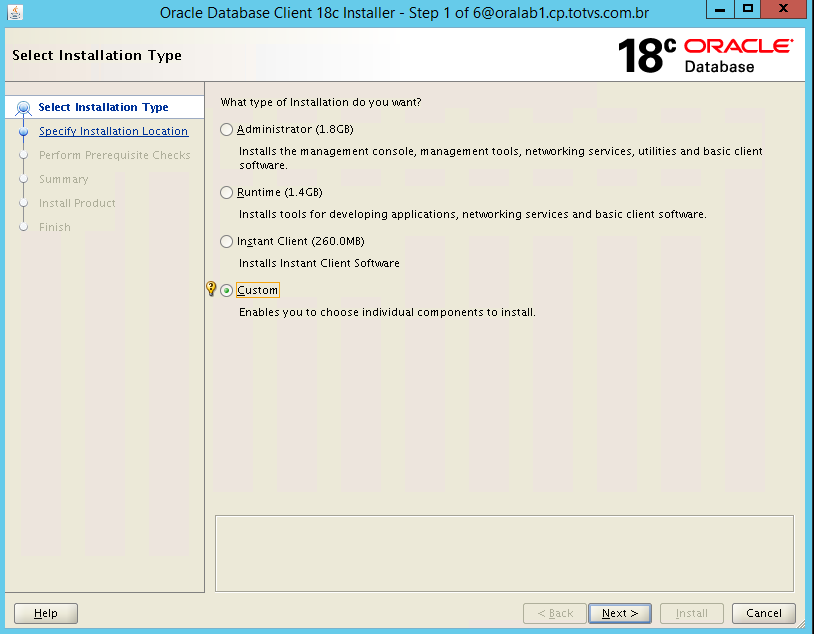This screenshot has width=814, height=634.
Task: Click the blue bullet beside Select Installation Type
Action: point(22,107)
